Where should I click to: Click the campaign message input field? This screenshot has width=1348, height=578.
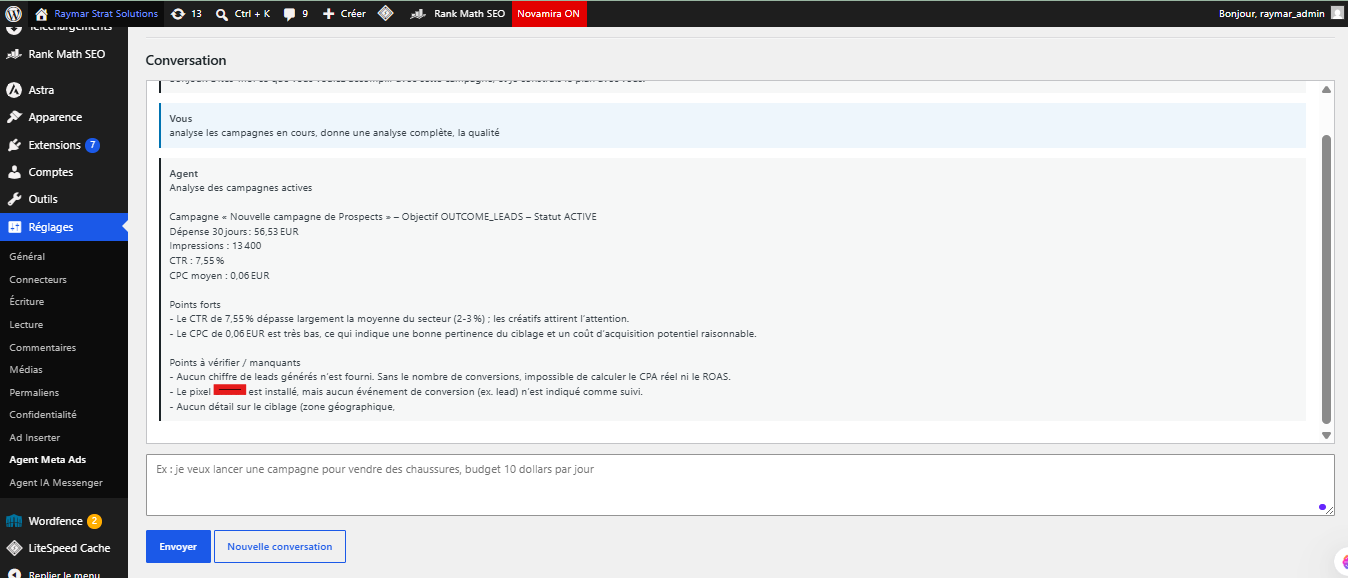tap(740, 485)
